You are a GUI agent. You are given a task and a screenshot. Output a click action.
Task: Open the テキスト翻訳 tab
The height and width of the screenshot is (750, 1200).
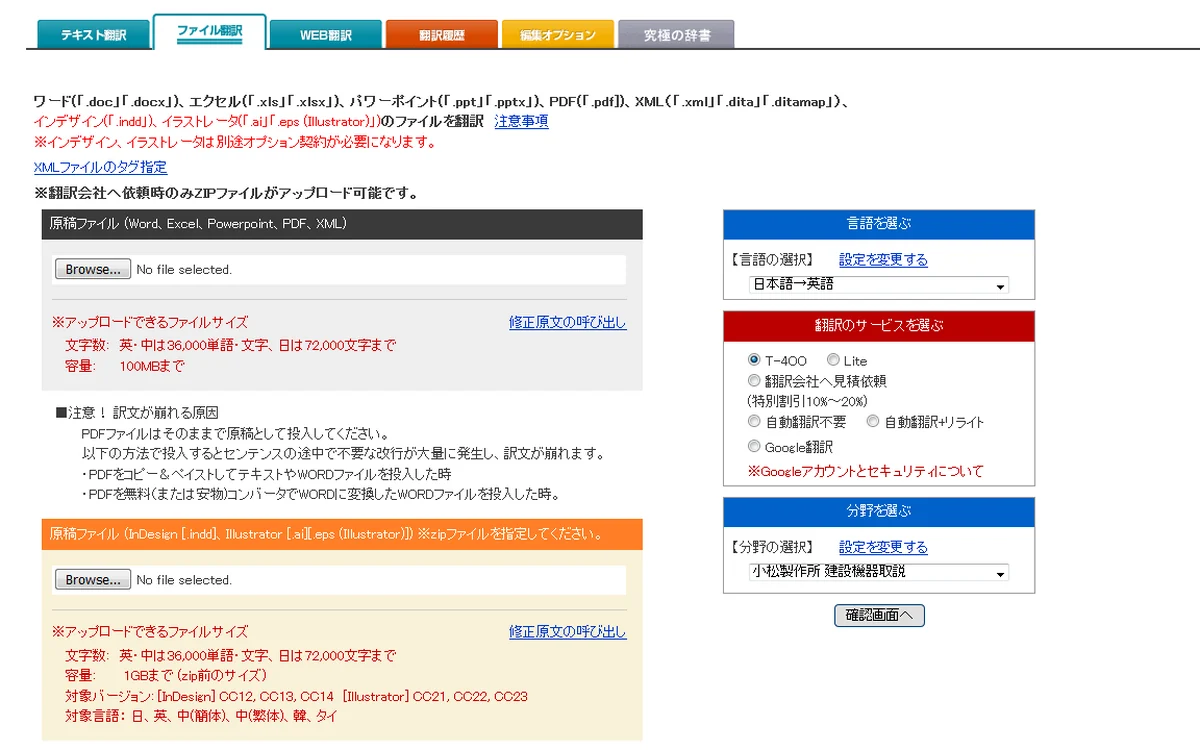94,35
